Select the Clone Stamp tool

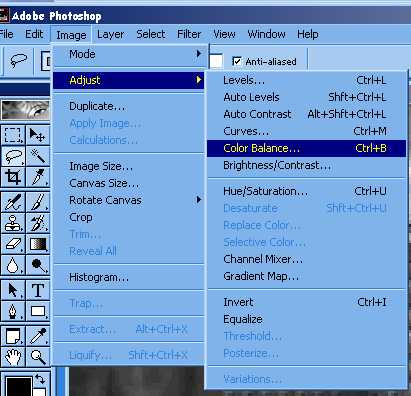[x=13, y=223]
